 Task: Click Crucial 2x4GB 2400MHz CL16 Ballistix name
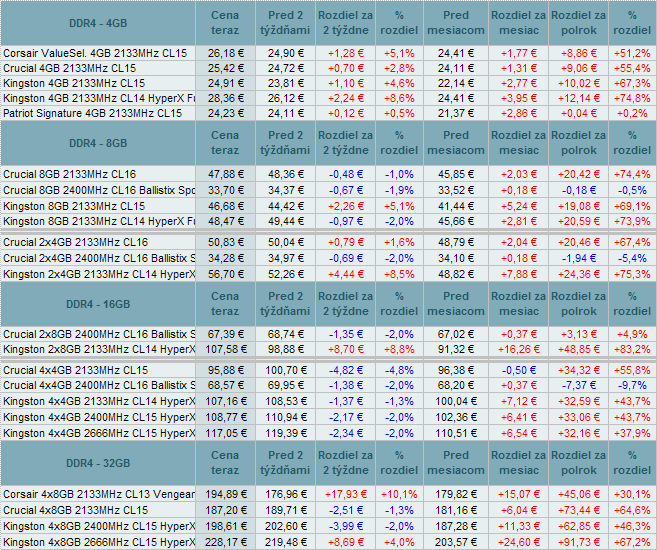(99, 258)
